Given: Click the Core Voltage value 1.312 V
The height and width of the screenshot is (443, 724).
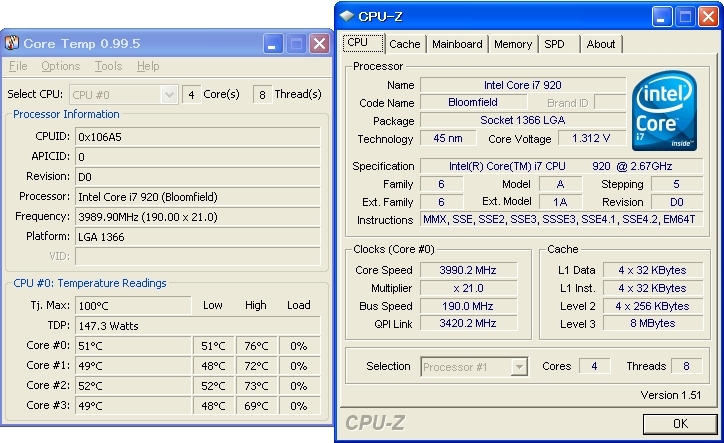Looking at the screenshot, I should pyautogui.click(x=591, y=138).
